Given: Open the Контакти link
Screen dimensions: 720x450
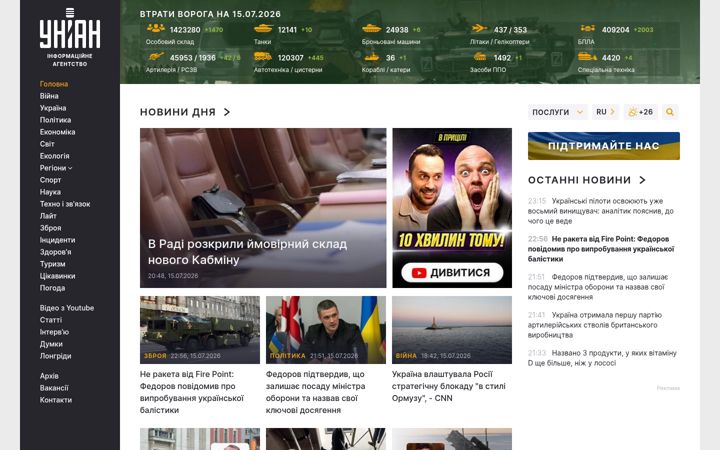Looking at the screenshot, I should (x=56, y=400).
